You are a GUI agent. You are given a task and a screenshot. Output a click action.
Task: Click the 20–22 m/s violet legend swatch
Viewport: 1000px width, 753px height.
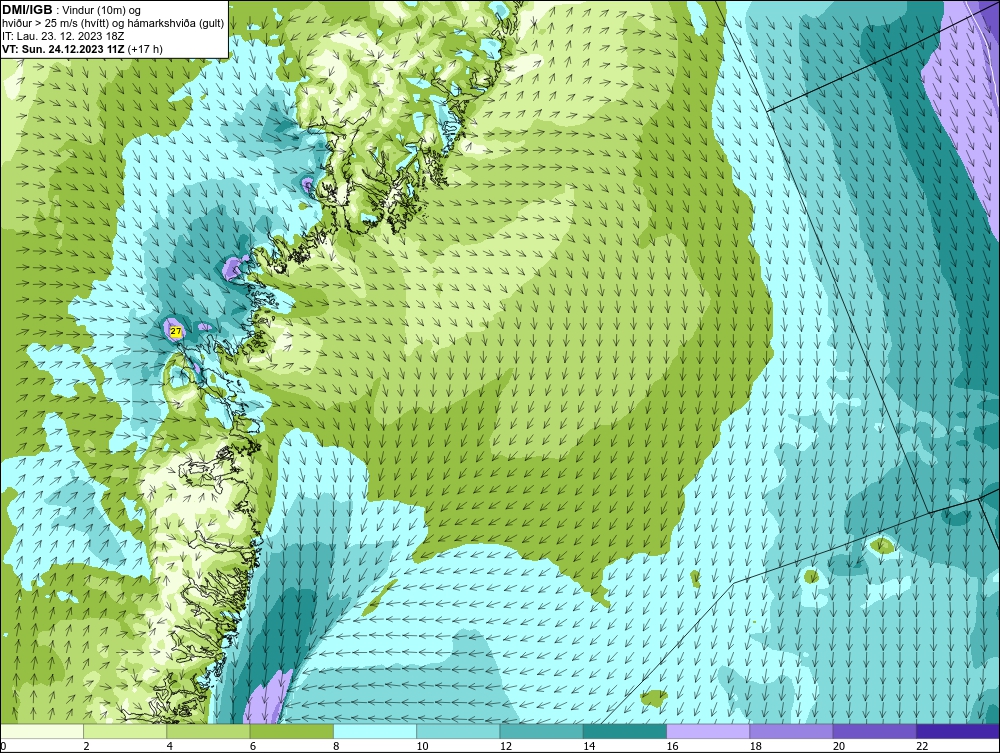(x=875, y=731)
